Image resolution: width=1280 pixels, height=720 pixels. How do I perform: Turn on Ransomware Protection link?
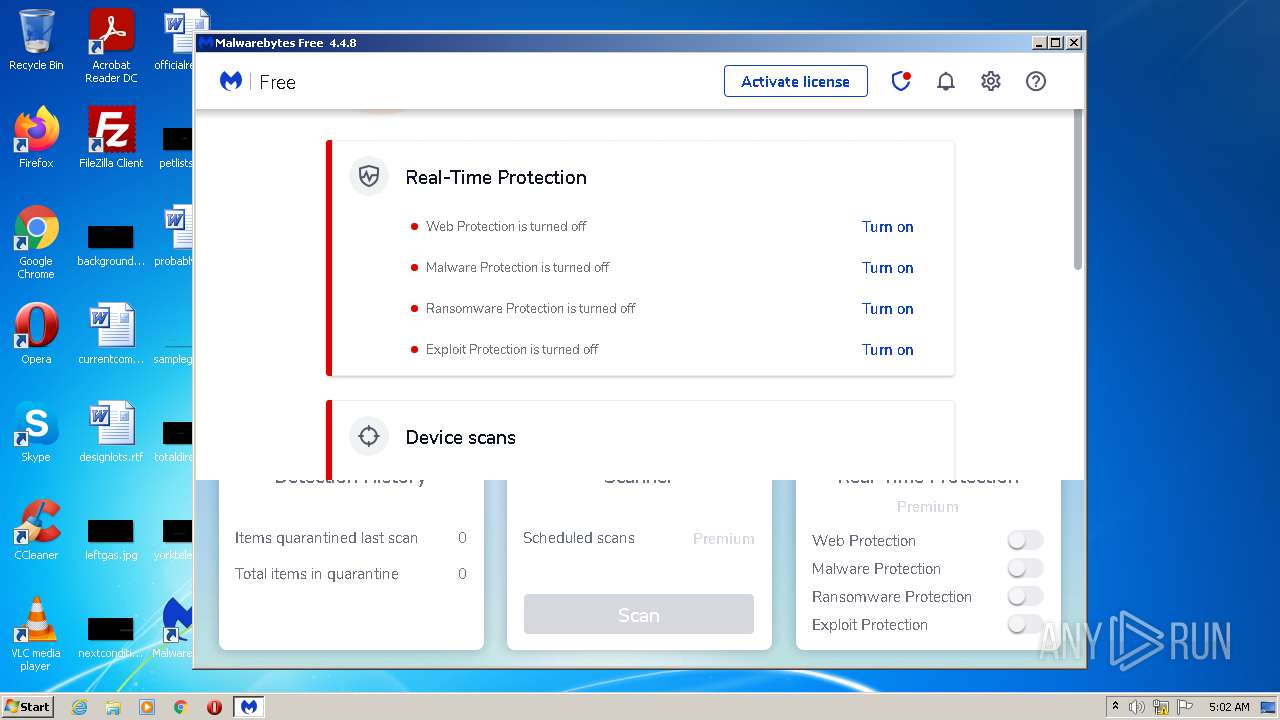tap(887, 309)
